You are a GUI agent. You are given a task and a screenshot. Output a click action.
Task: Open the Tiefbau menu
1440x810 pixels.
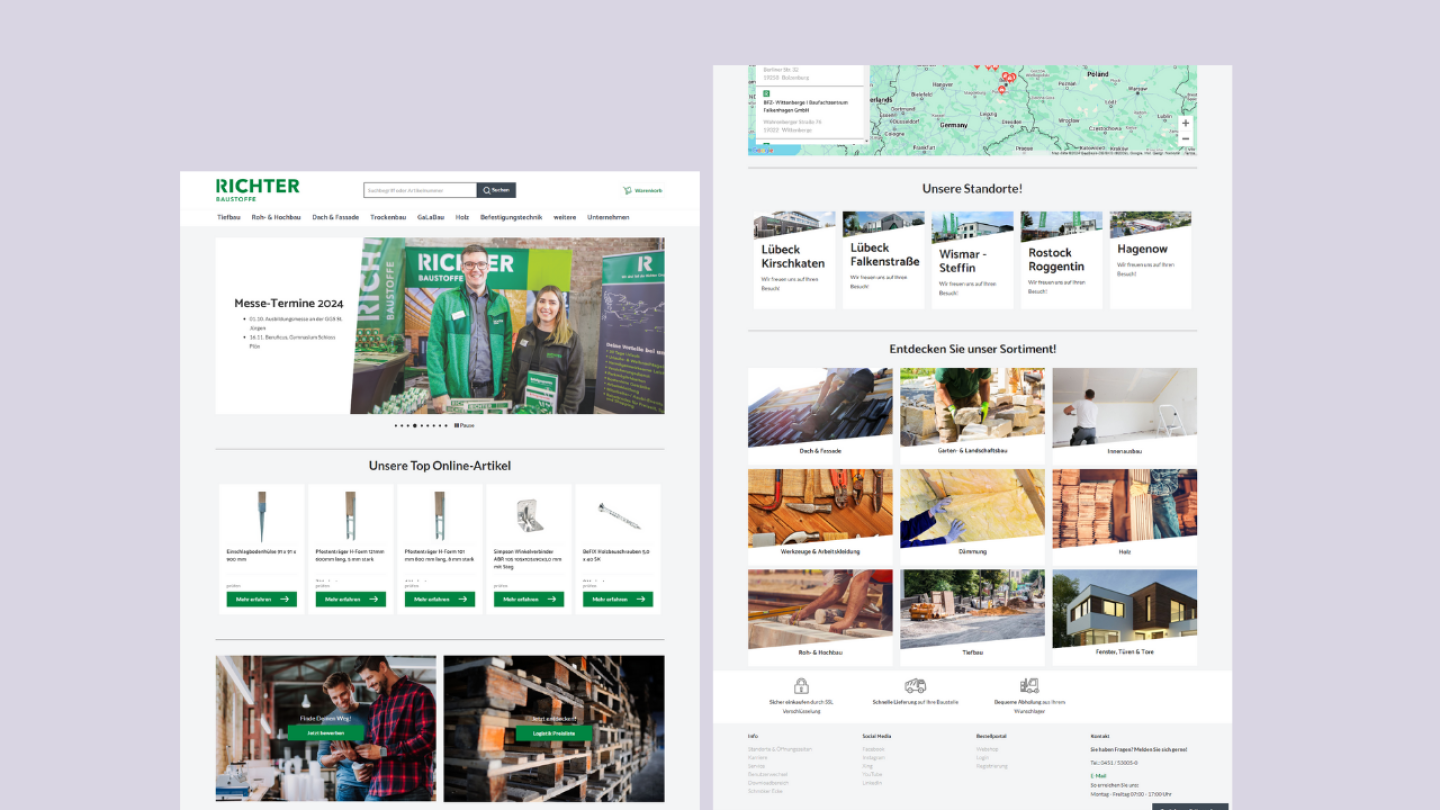[229, 217]
